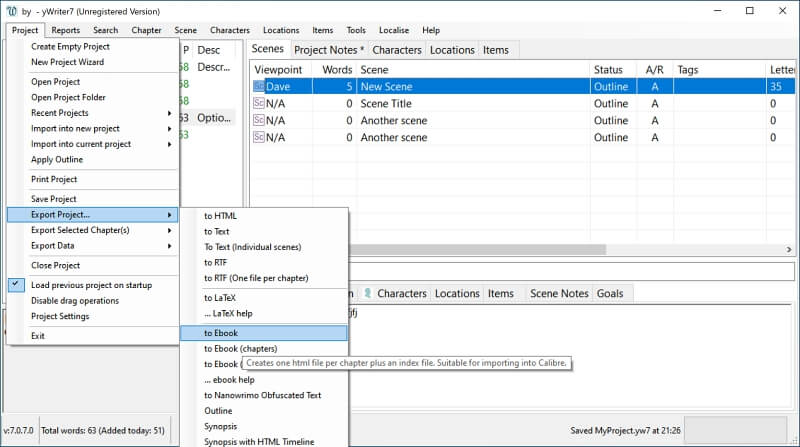Open upper Locations tab

click(x=452, y=50)
